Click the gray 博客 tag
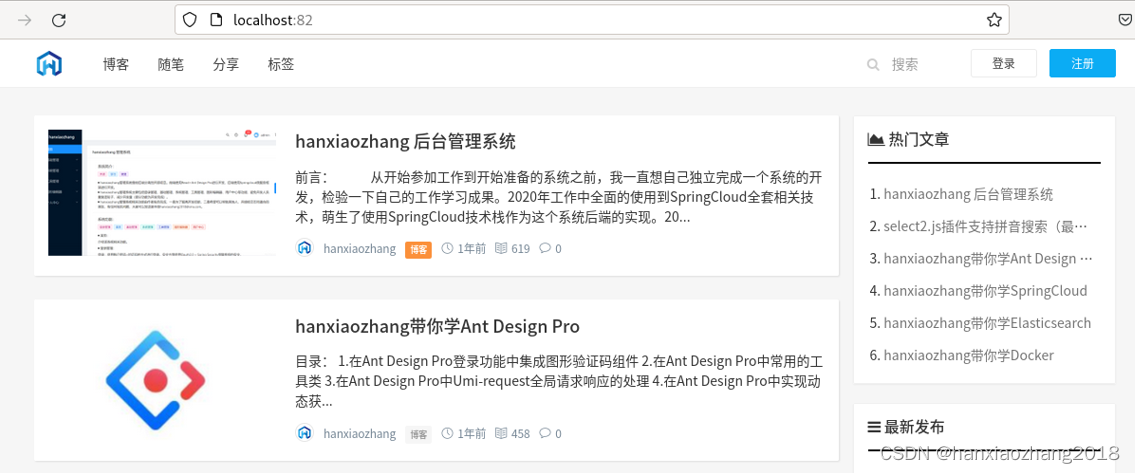 tap(418, 434)
